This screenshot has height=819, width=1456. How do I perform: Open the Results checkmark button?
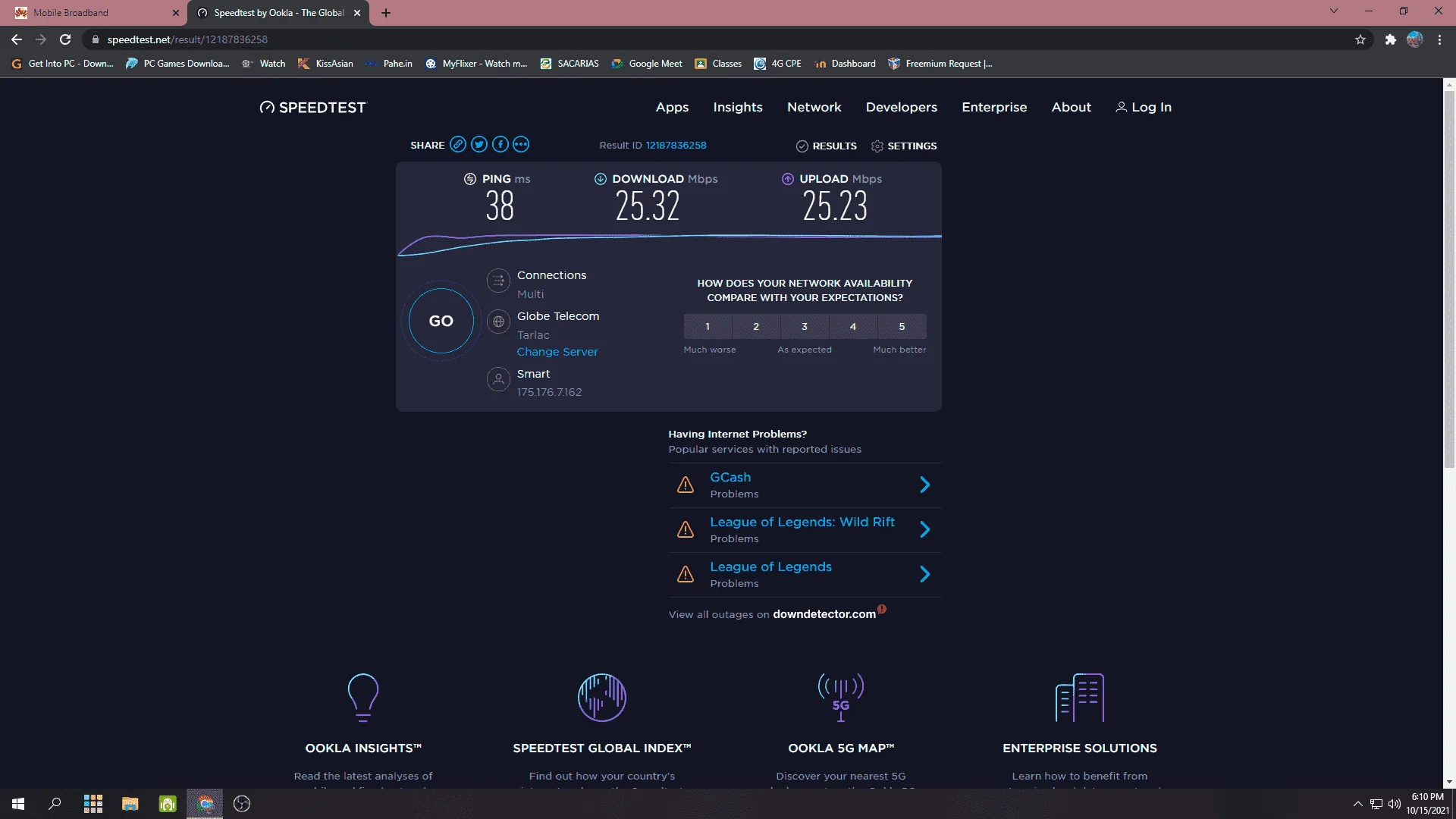coord(827,146)
